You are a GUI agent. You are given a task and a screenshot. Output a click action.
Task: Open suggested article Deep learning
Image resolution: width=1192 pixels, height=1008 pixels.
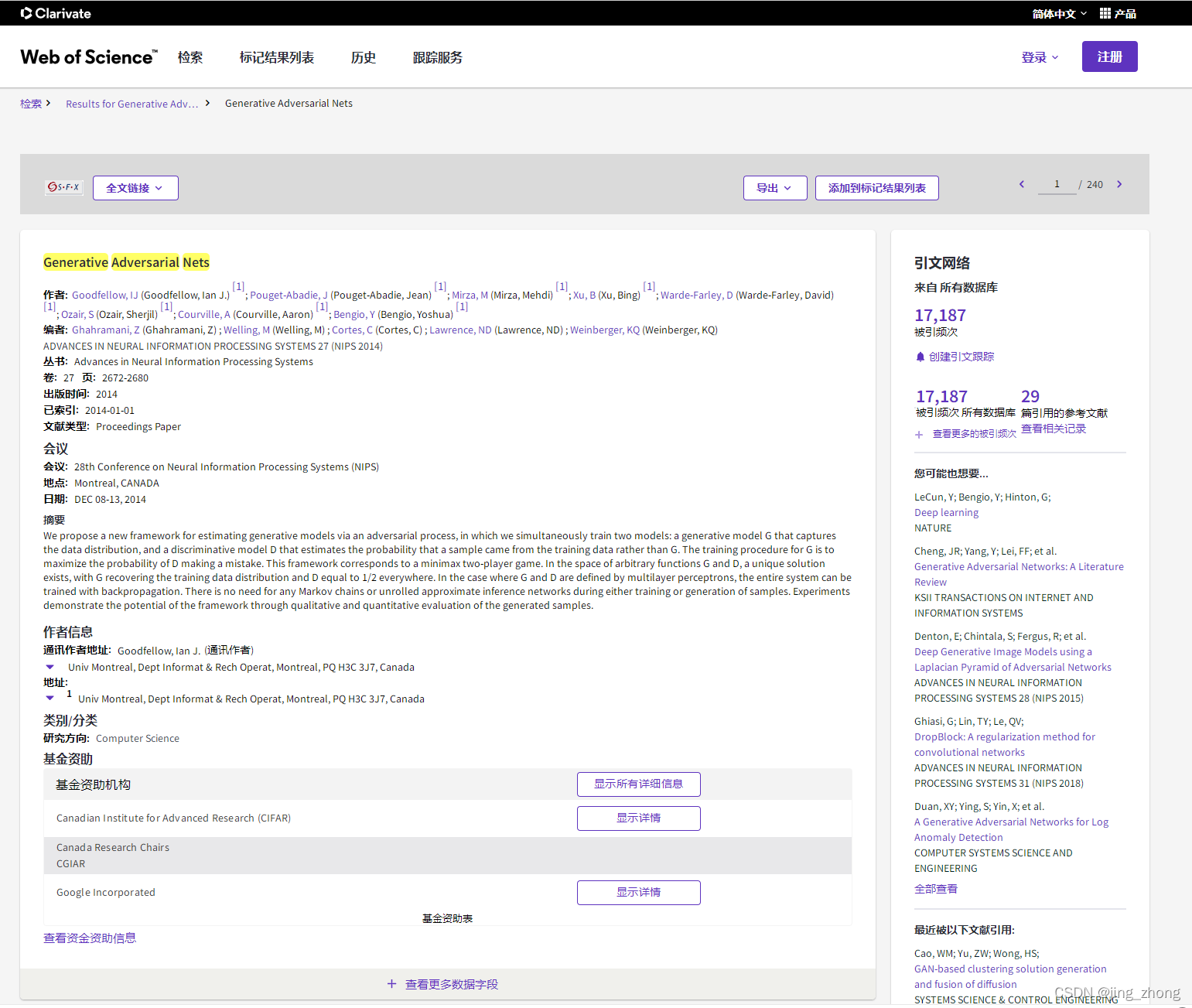pos(946,512)
